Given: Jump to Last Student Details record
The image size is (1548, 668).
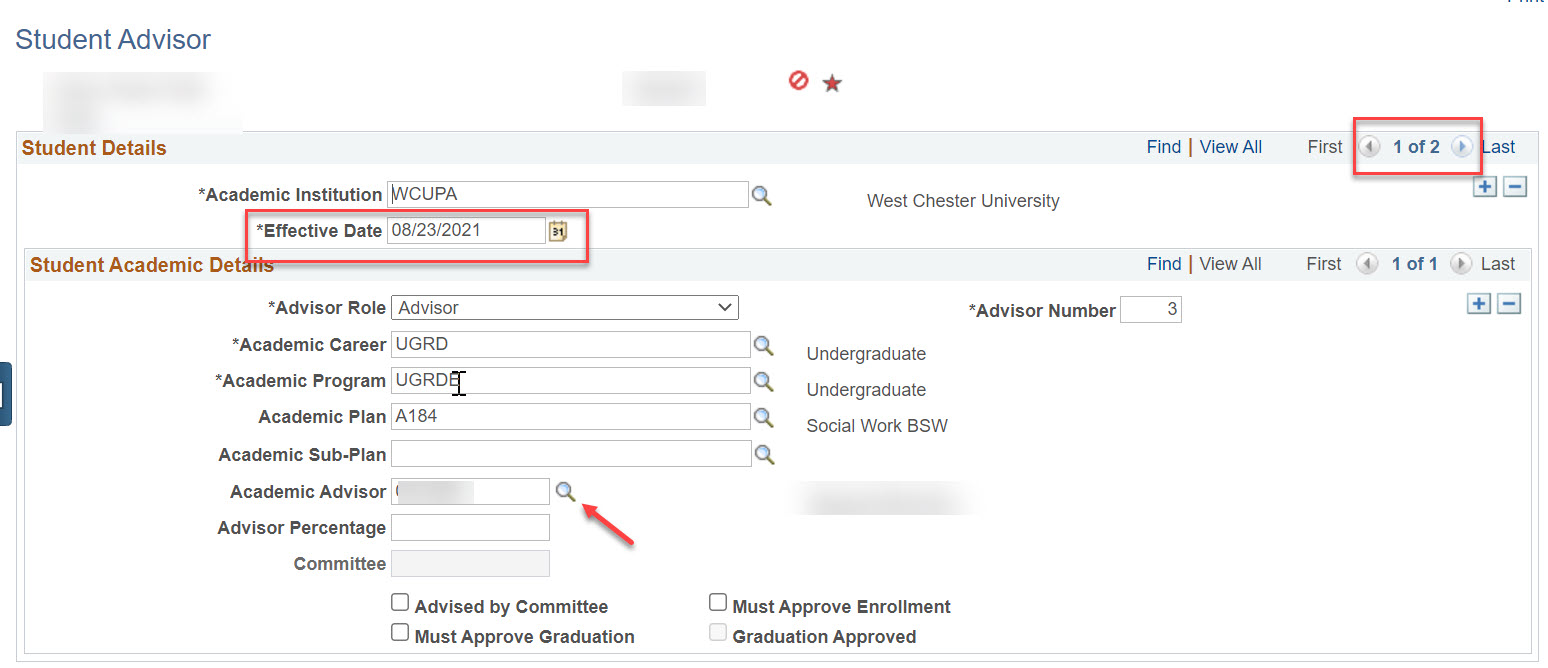Looking at the screenshot, I should 1498,147.
